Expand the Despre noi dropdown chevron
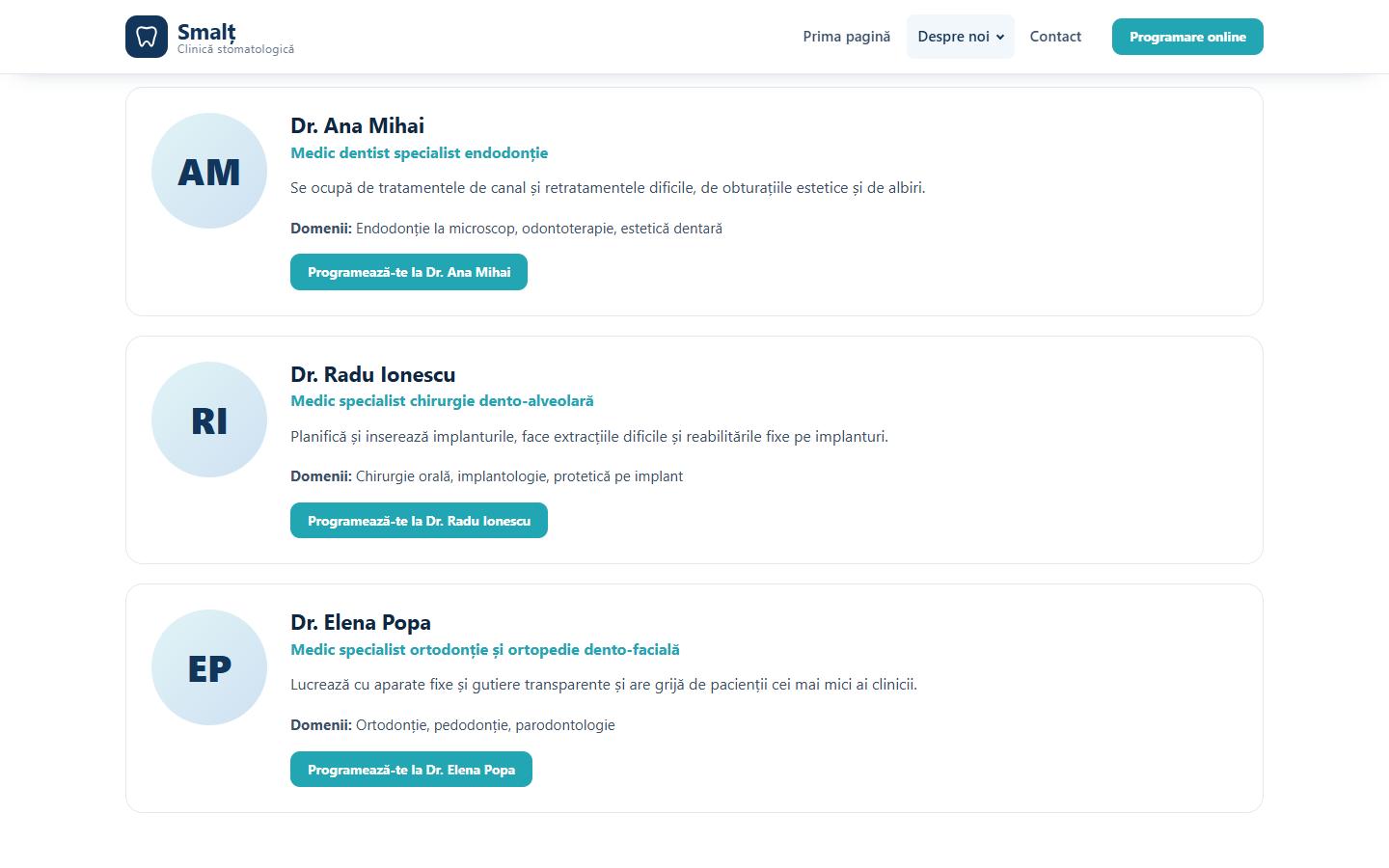 pyautogui.click(x=1000, y=38)
